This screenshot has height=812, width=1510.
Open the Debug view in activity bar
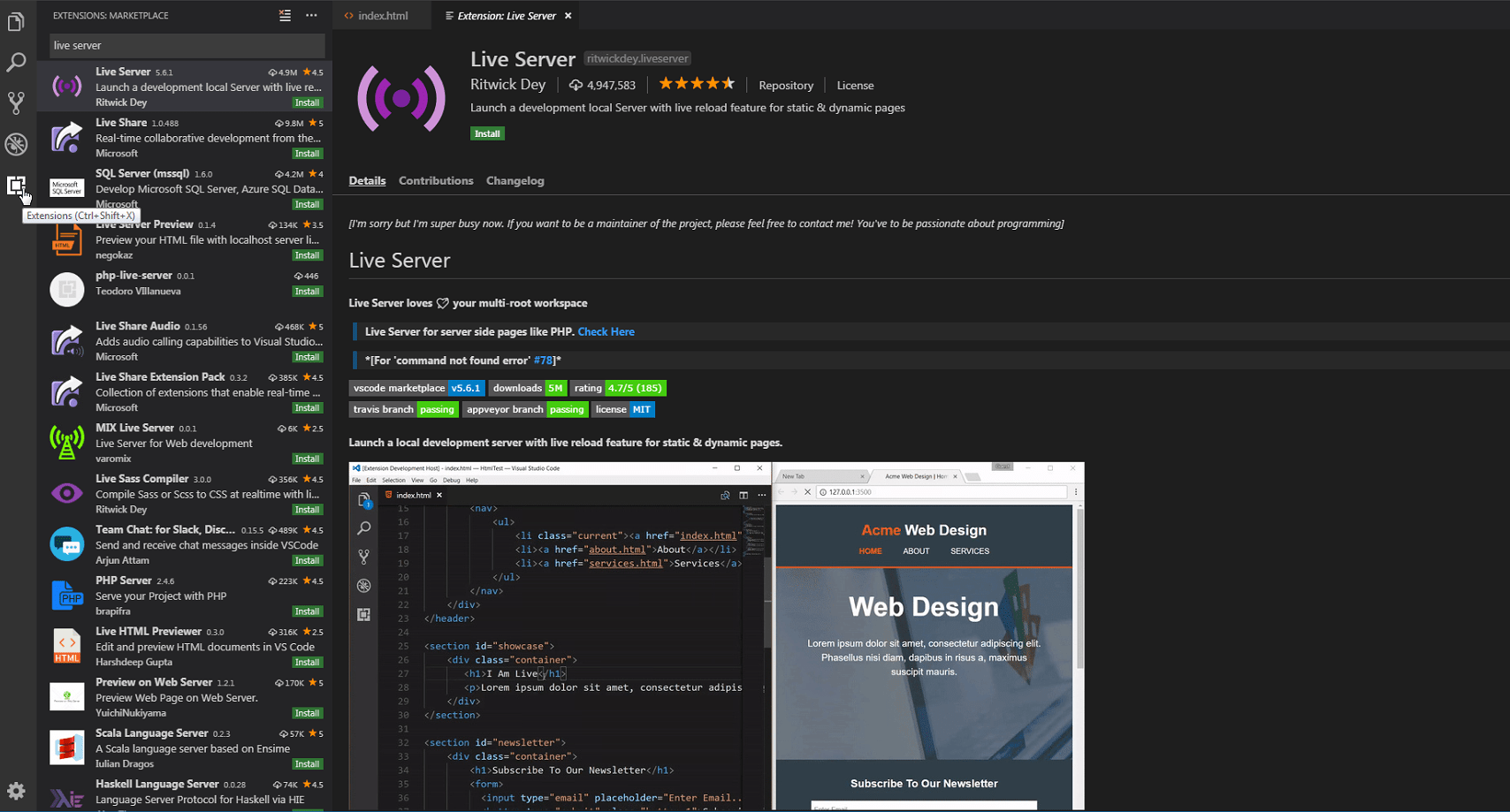16,144
